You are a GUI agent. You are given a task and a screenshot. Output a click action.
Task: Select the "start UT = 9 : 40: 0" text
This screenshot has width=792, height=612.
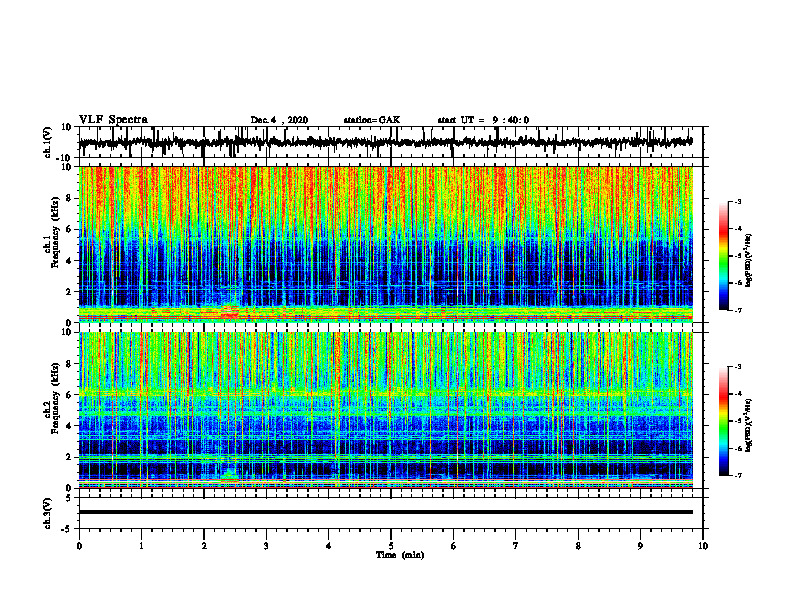483,120
